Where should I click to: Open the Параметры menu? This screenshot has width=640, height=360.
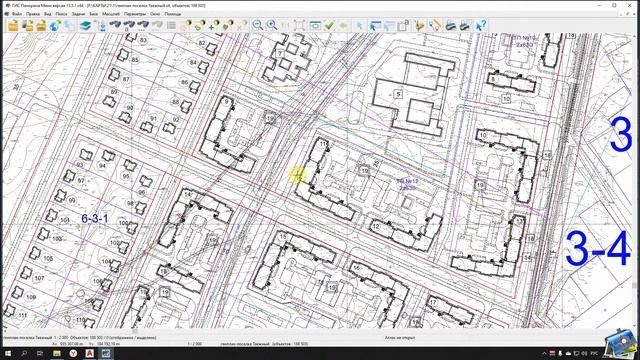(x=135, y=14)
